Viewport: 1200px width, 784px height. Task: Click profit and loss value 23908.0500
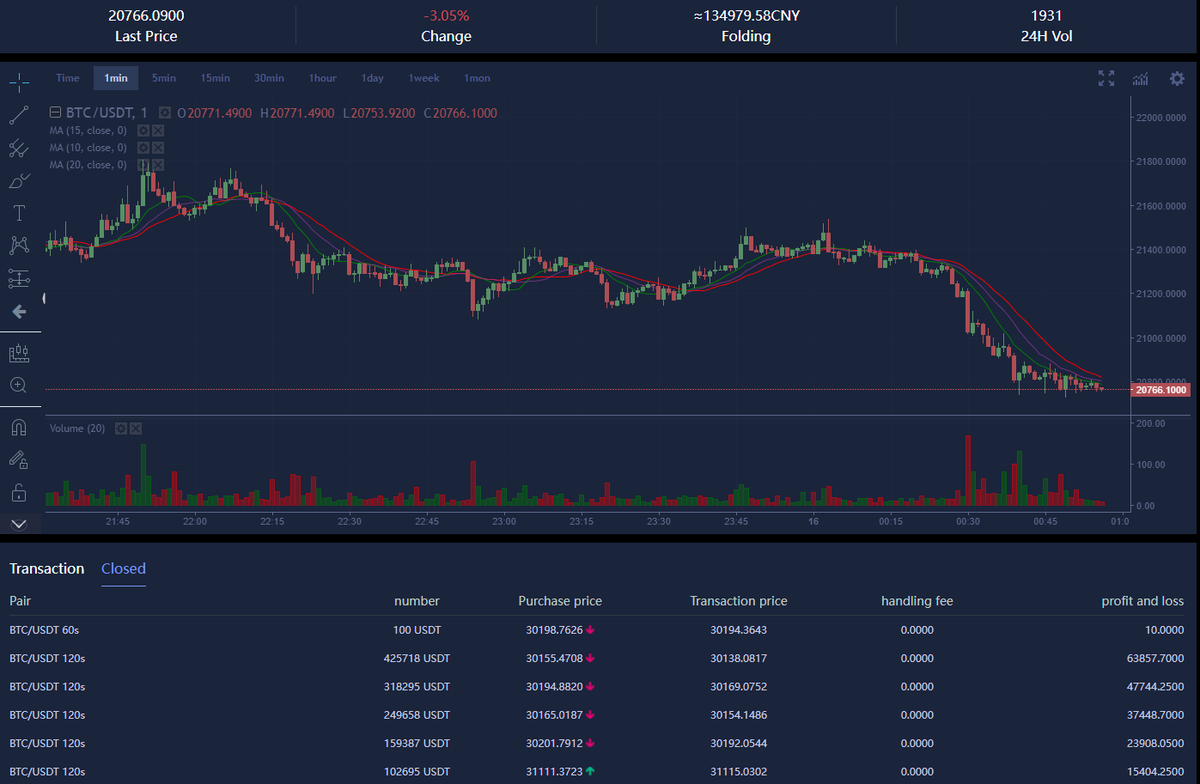pos(1155,743)
